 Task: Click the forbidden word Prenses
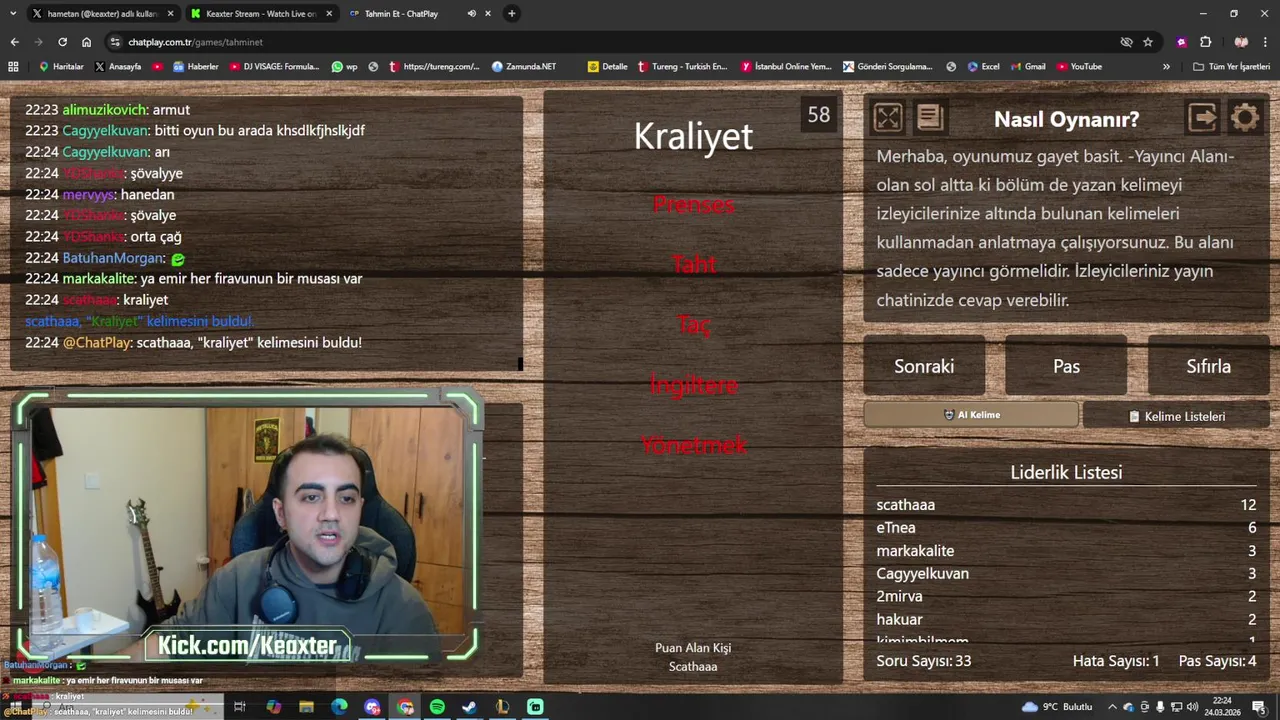[693, 204]
